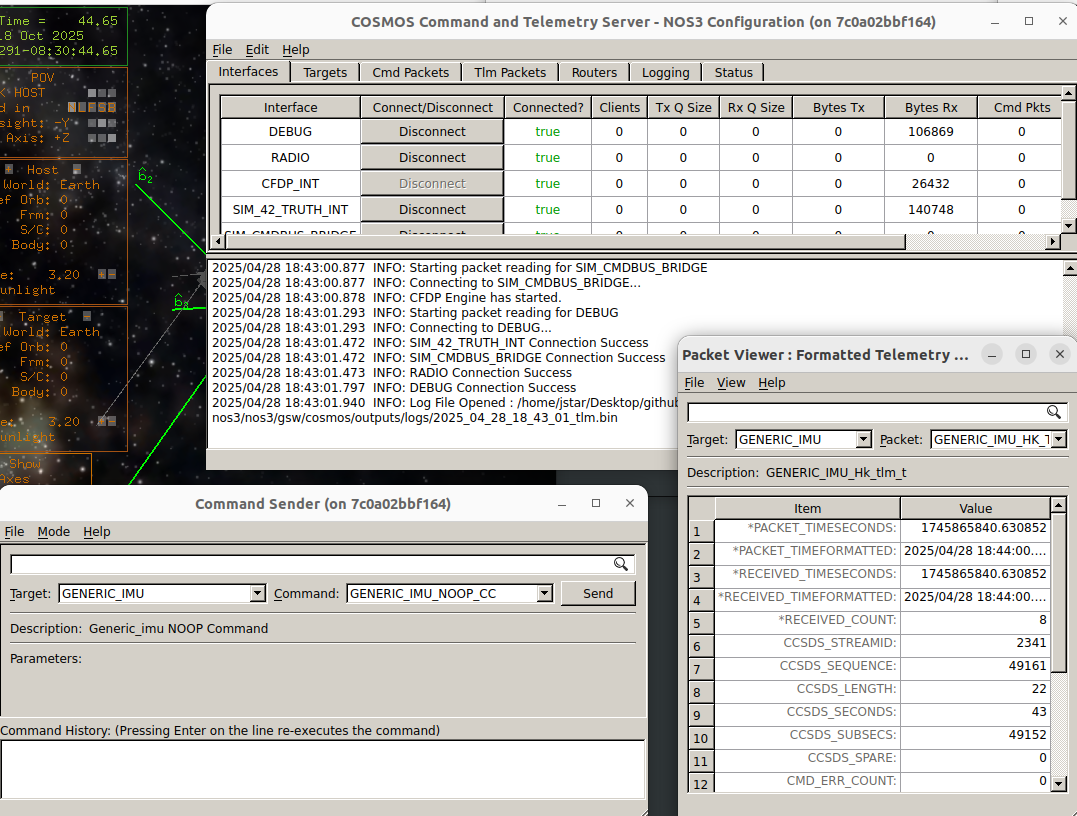
Task: Select the S frame toggle in POV panel
Action: [x=102, y=107]
